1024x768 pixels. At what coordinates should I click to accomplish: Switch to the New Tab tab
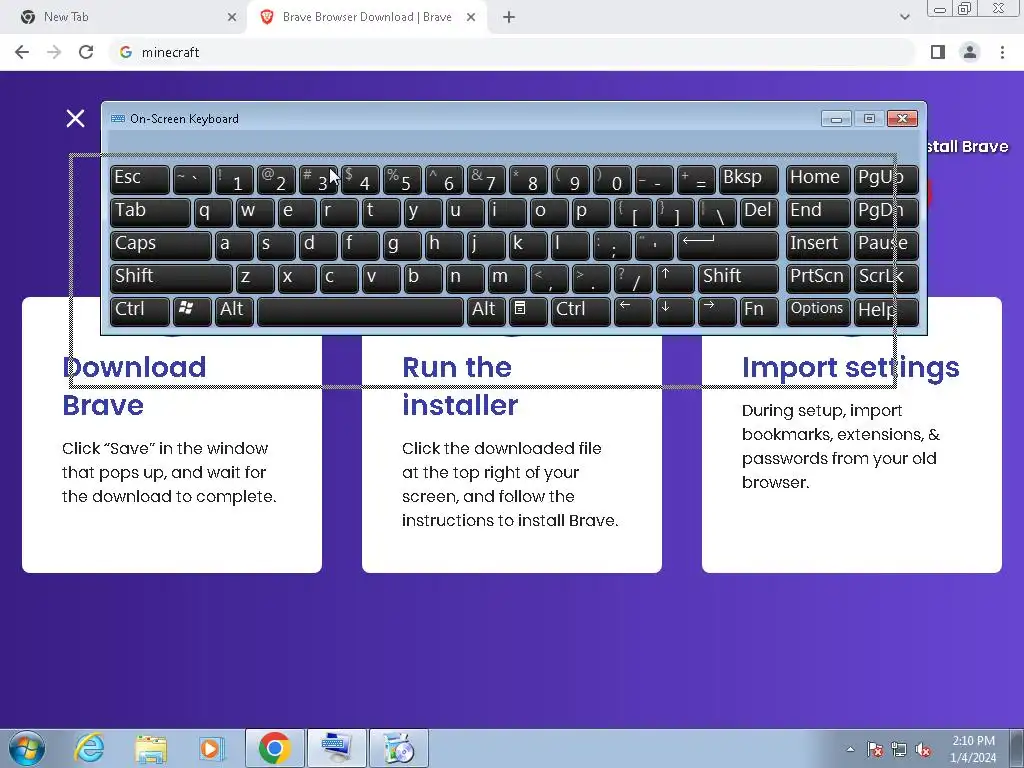point(124,18)
